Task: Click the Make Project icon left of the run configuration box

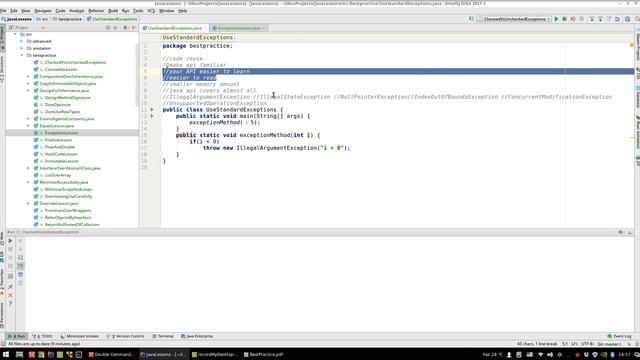Action: click(471, 19)
